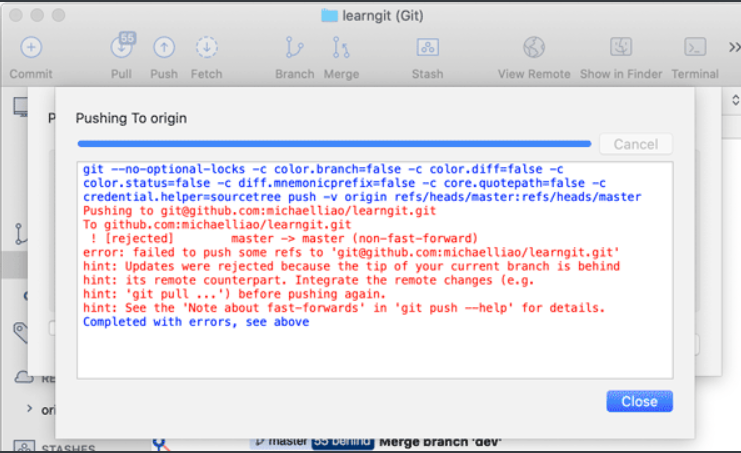Select the 'Merge branch dev' commit row

tap(440, 443)
